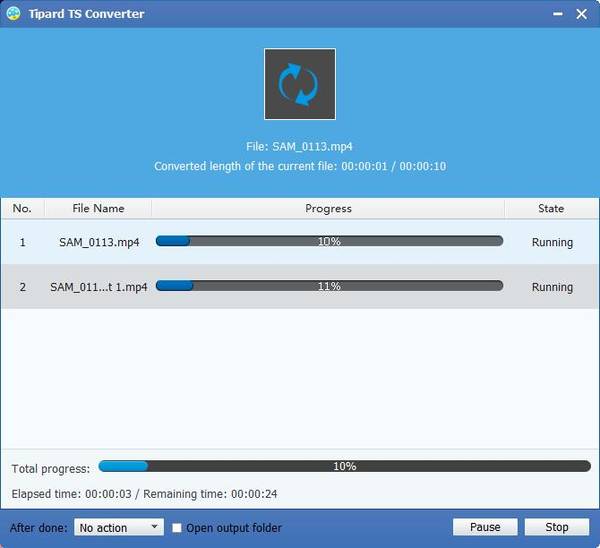Enable Open output folder checkbox
Image resolution: width=600 pixels, height=548 pixels.
pos(176,528)
